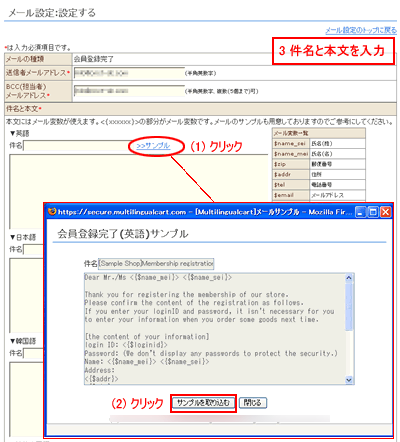Viewport: 400px width, 442px height.
Task: Click the Japanese 件名 subject field
Action: point(33,249)
